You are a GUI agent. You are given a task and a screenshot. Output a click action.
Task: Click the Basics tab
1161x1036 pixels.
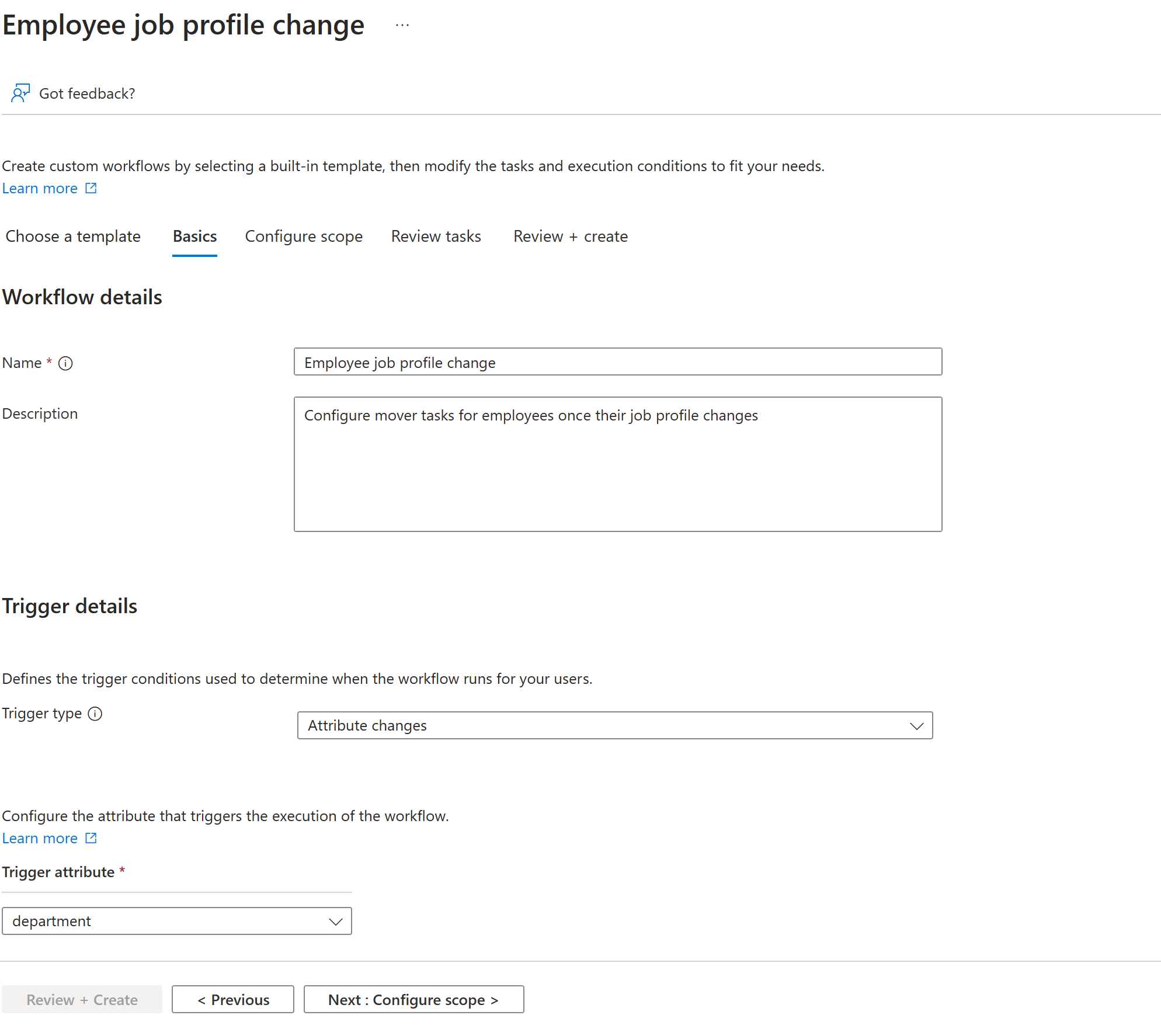click(x=194, y=237)
